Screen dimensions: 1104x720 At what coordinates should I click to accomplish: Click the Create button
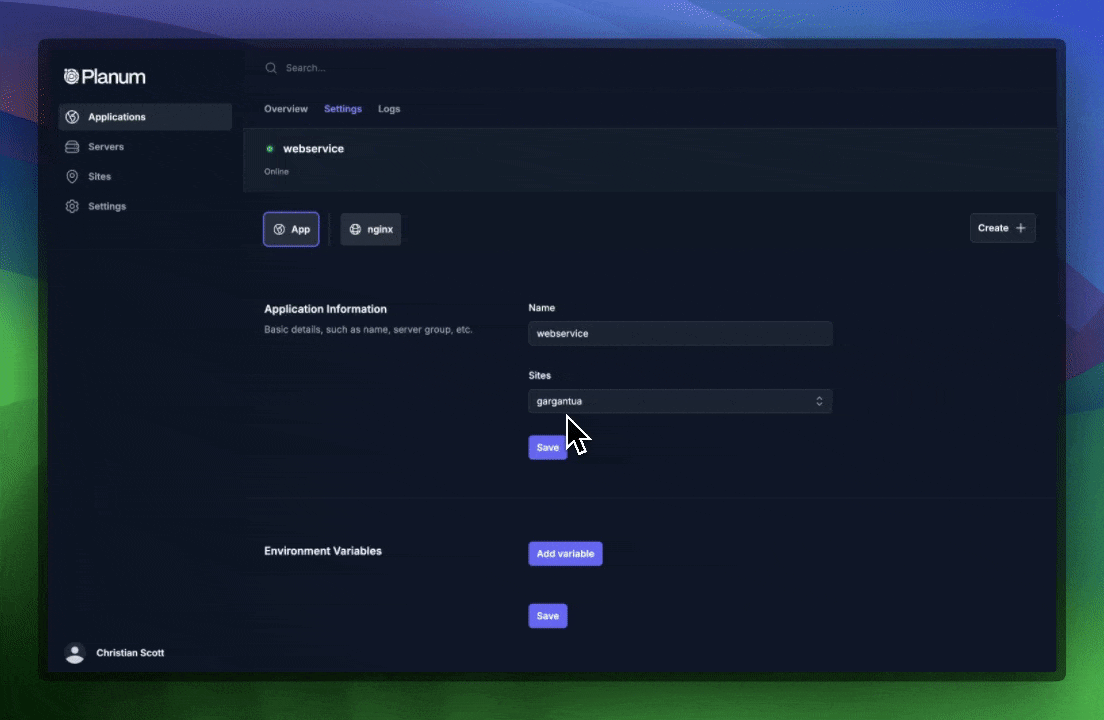point(1002,227)
